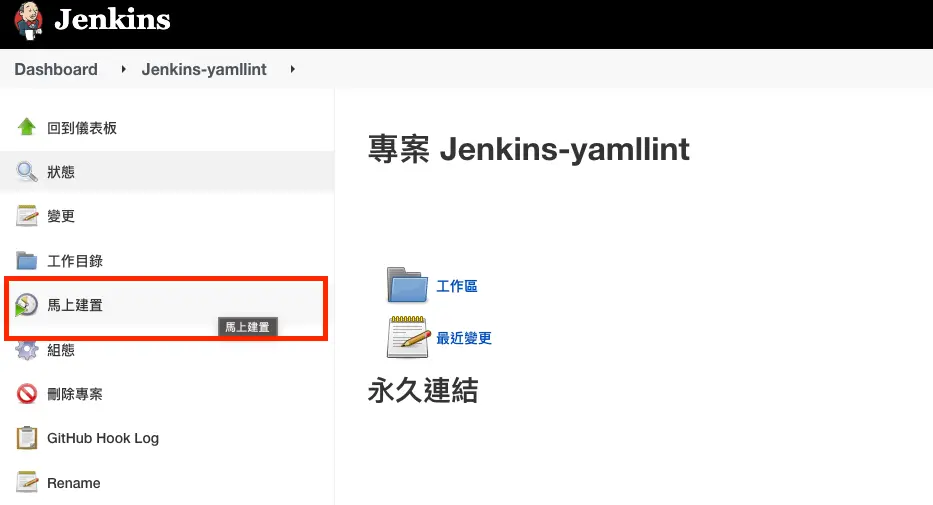Open the 工作區 workspace link

457,286
